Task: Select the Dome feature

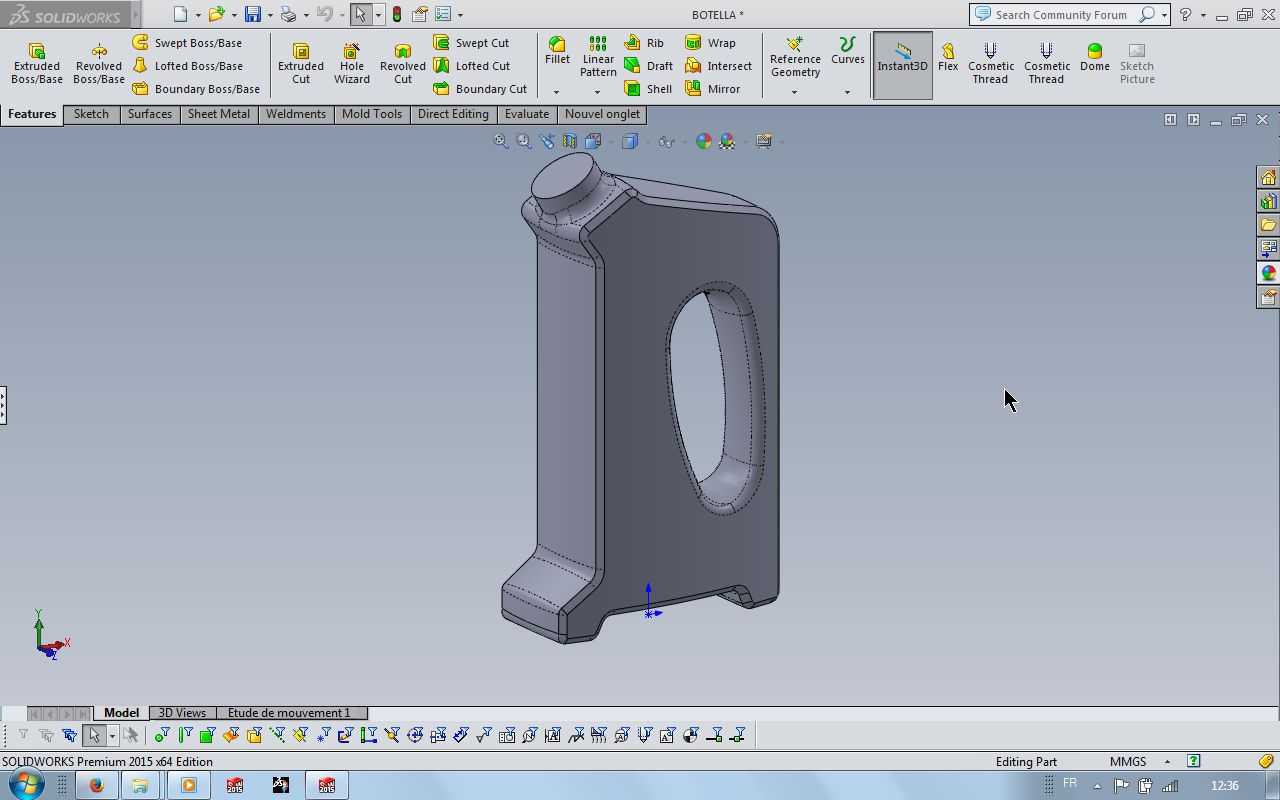Action: pyautogui.click(x=1095, y=57)
